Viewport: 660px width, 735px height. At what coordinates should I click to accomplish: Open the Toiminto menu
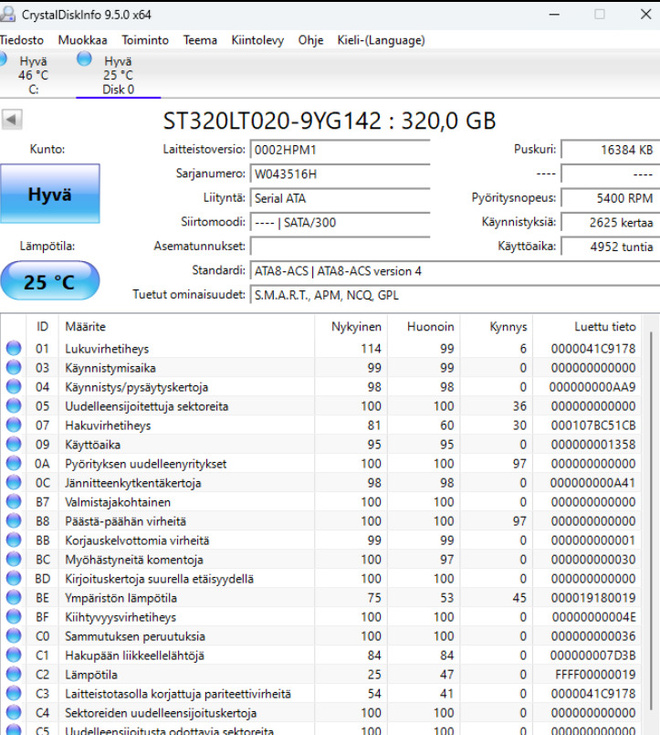tap(145, 40)
